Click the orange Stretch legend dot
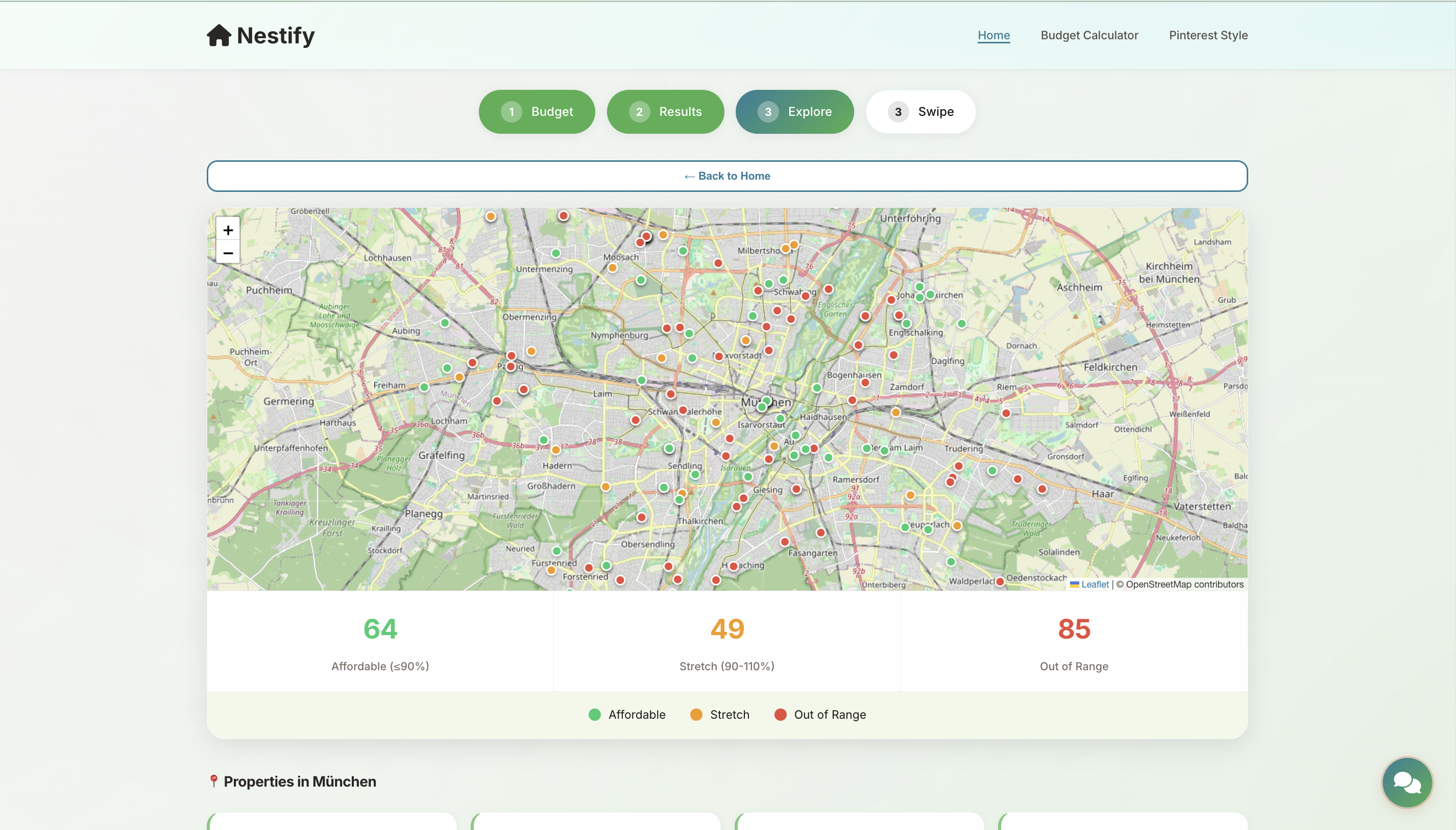1456x830 pixels. (x=696, y=715)
